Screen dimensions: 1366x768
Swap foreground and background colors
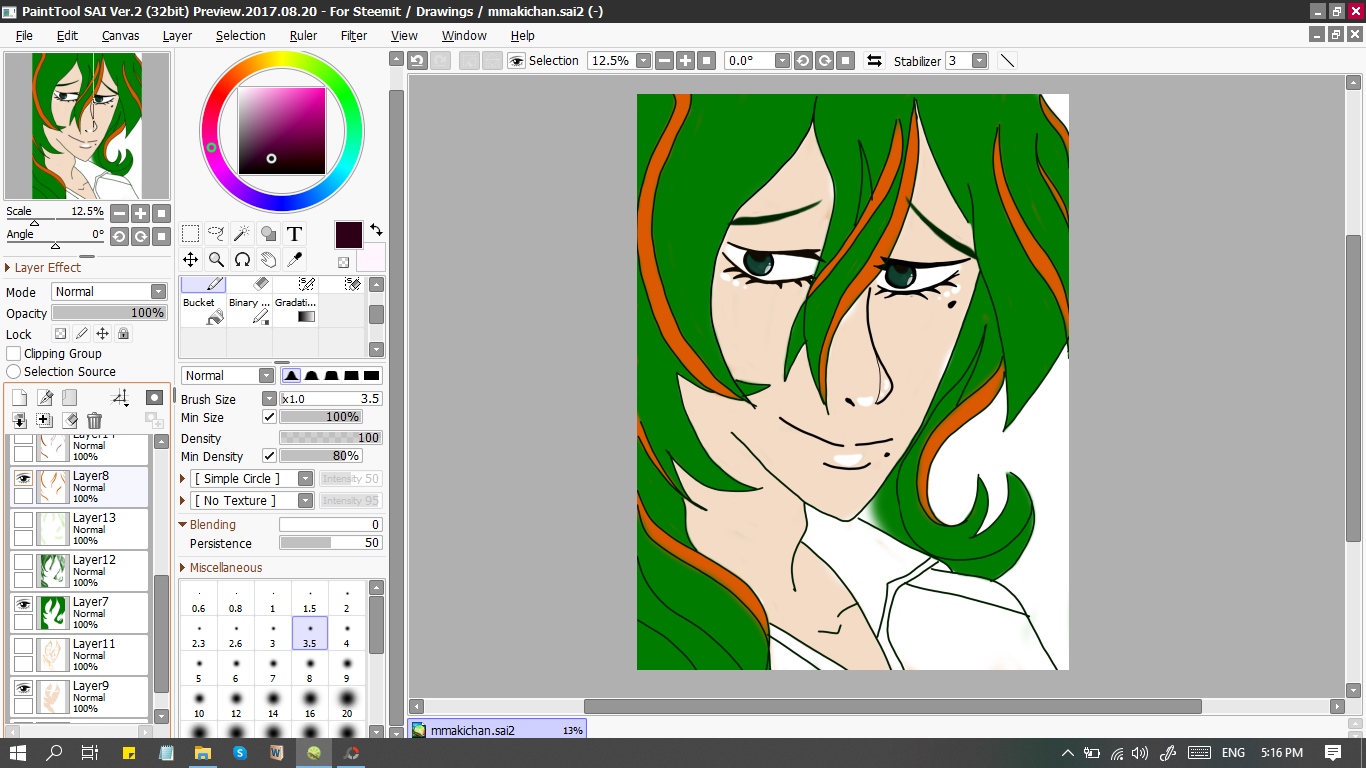(x=376, y=230)
